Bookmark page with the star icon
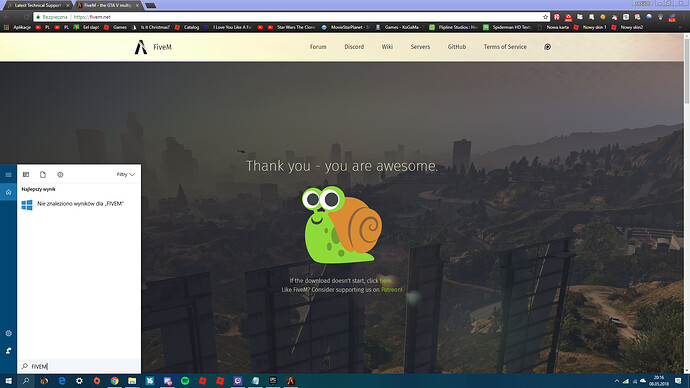The image size is (690, 388). 545,17
